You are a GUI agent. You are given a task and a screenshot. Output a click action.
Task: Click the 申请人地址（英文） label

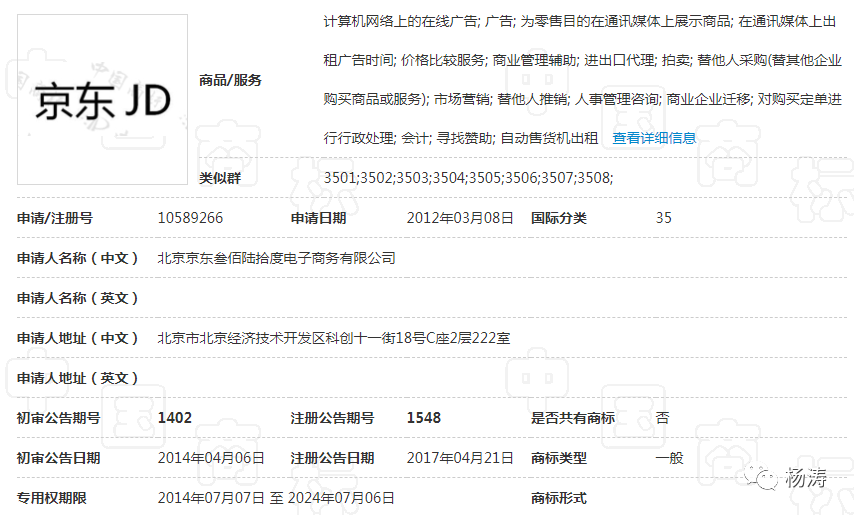78,378
